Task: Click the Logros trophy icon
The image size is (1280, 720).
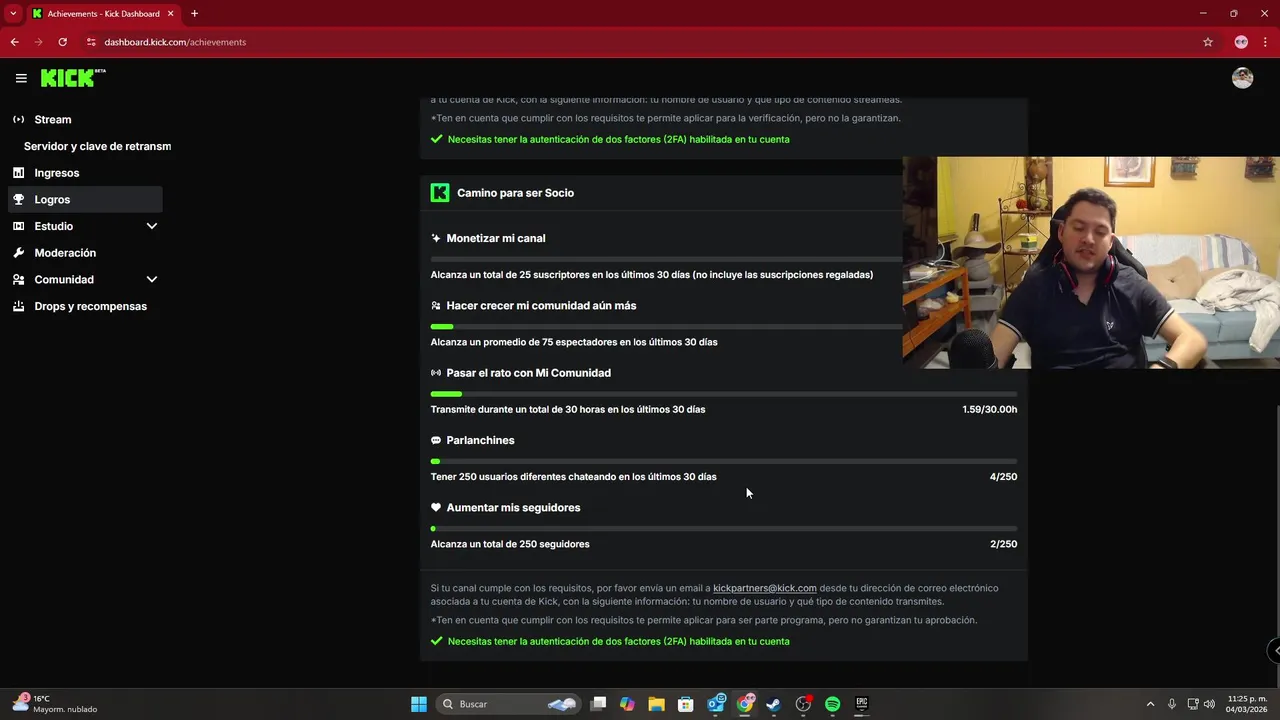Action: pos(18,200)
